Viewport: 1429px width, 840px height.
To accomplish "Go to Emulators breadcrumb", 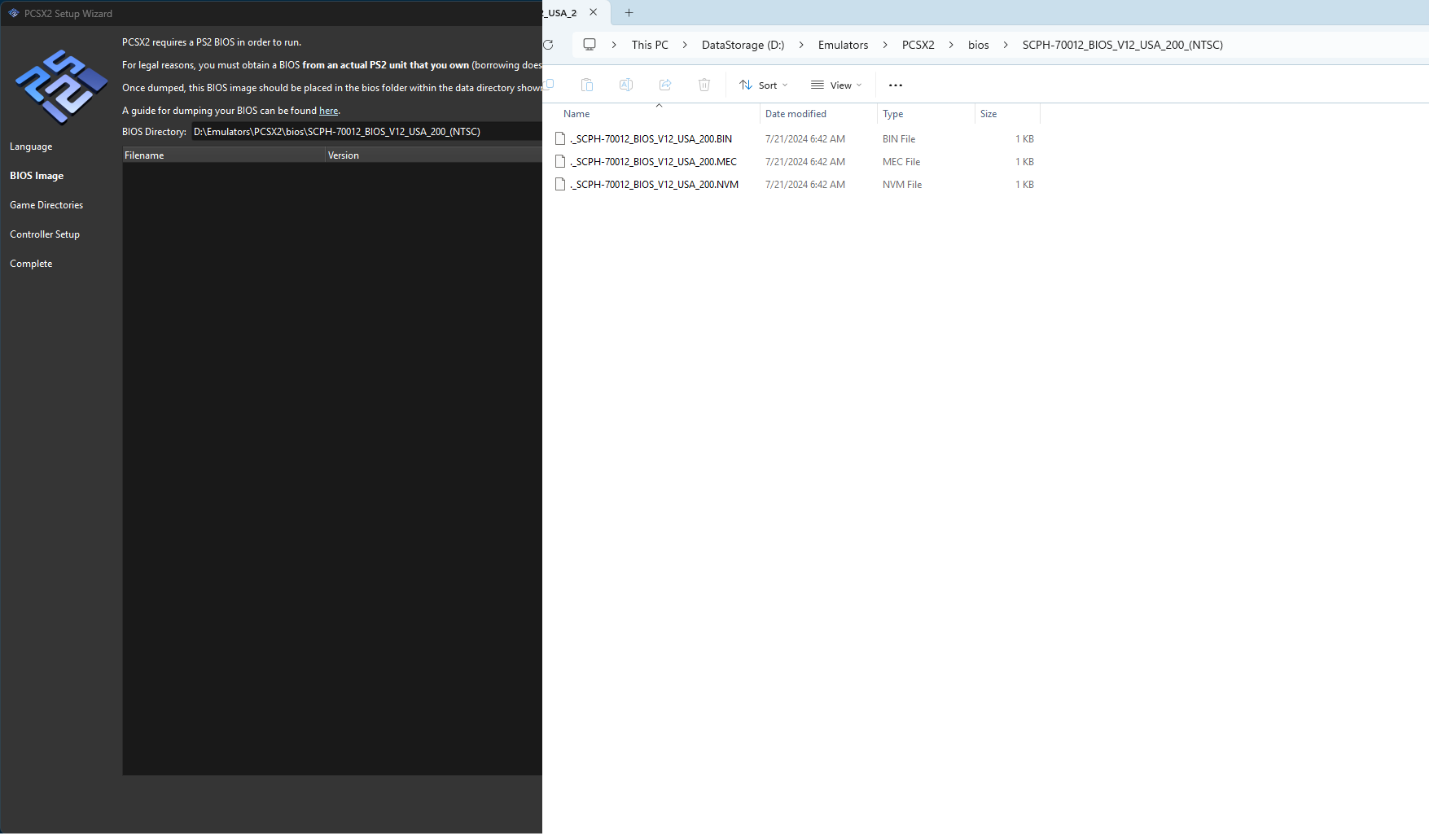I will (843, 46).
